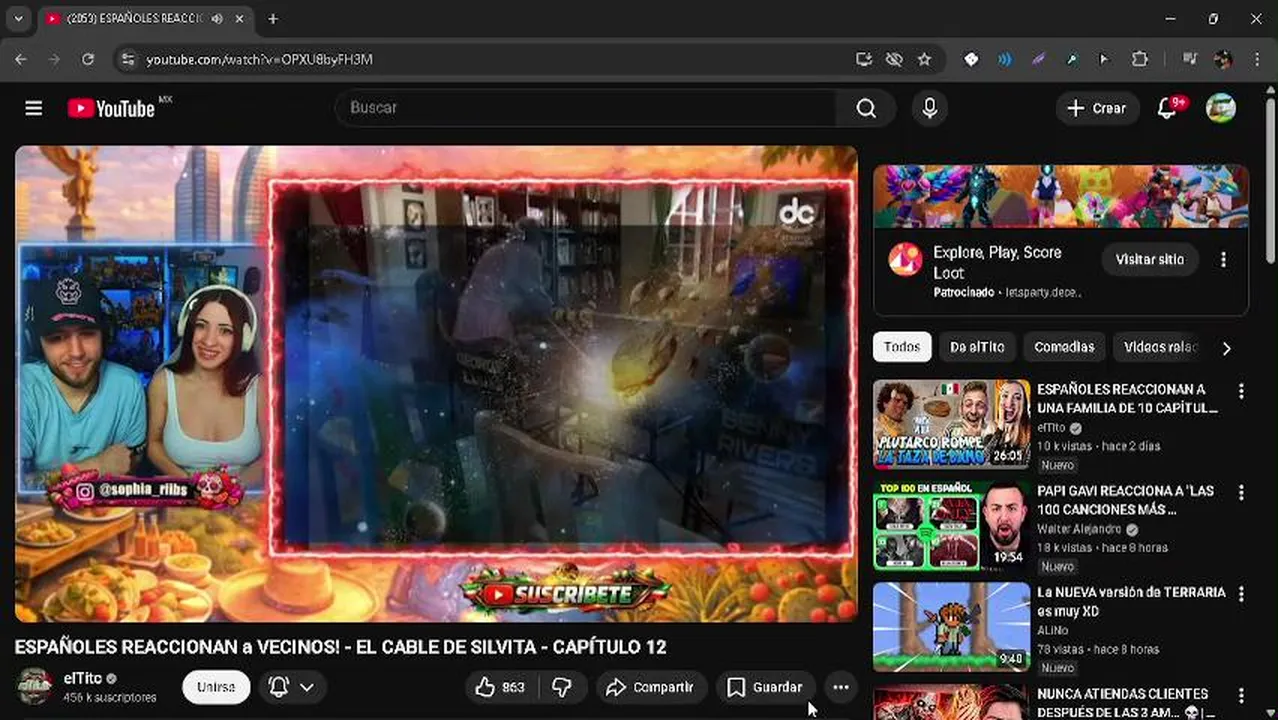1278x720 pixels.
Task: Click the crossed-eye icon in address bar
Action: (894, 59)
